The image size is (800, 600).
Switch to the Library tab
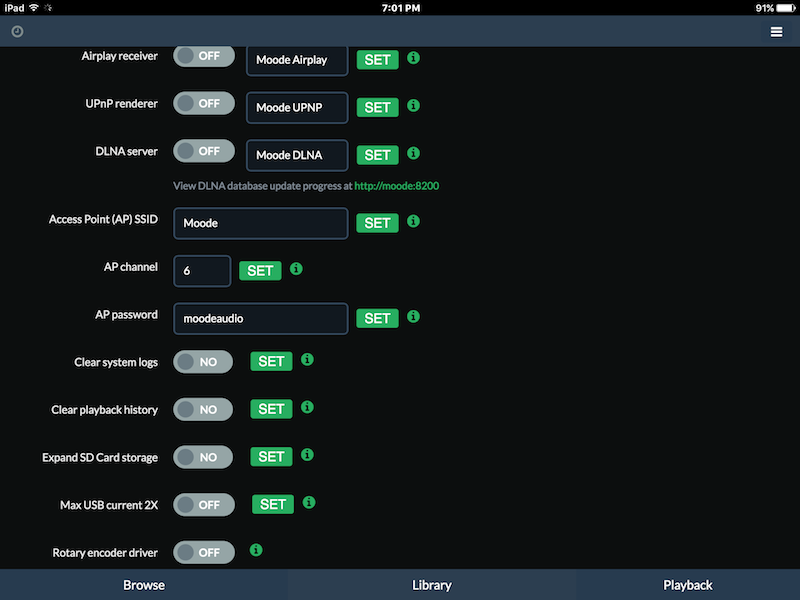coord(432,585)
